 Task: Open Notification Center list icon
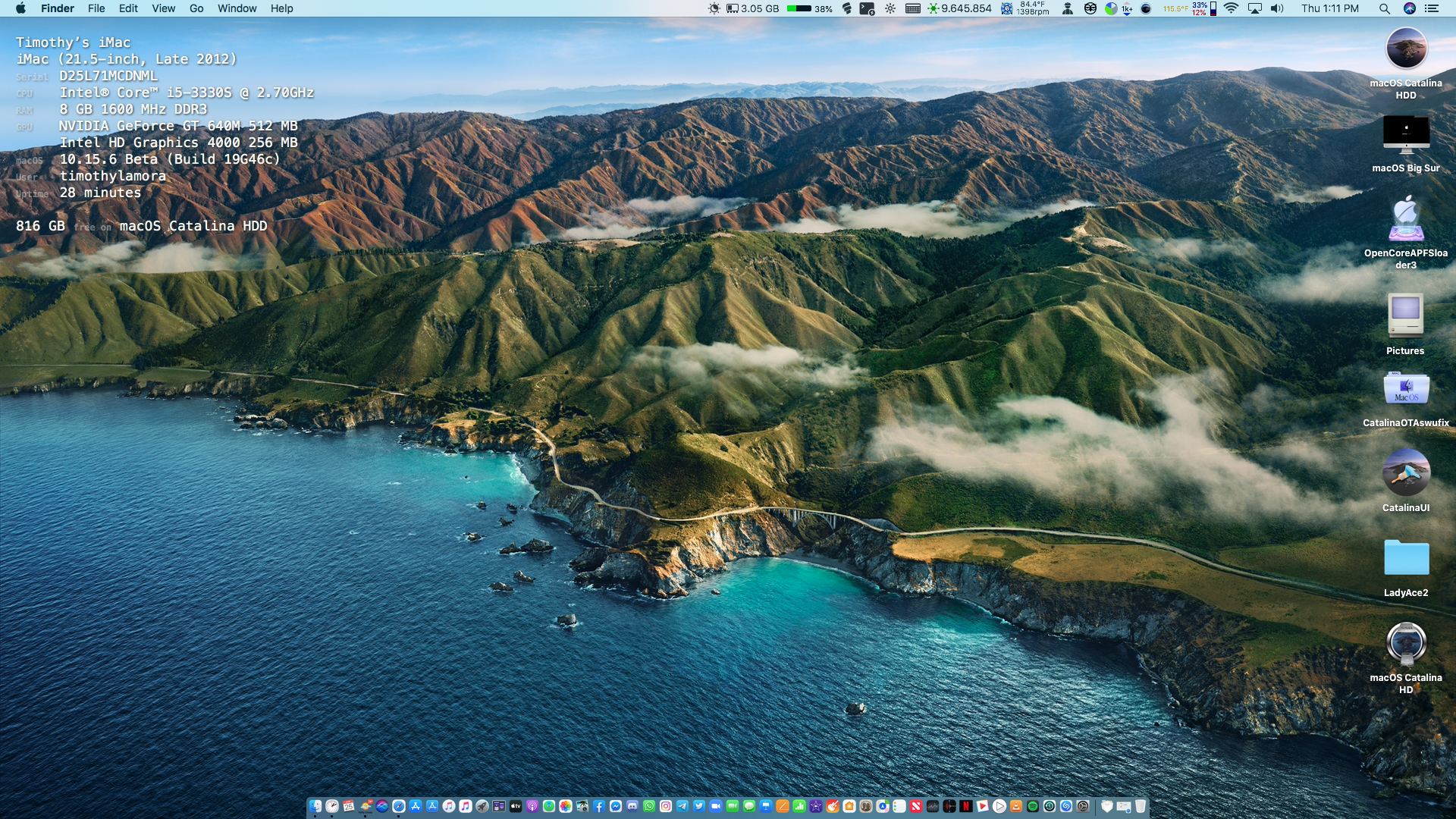click(1432, 8)
